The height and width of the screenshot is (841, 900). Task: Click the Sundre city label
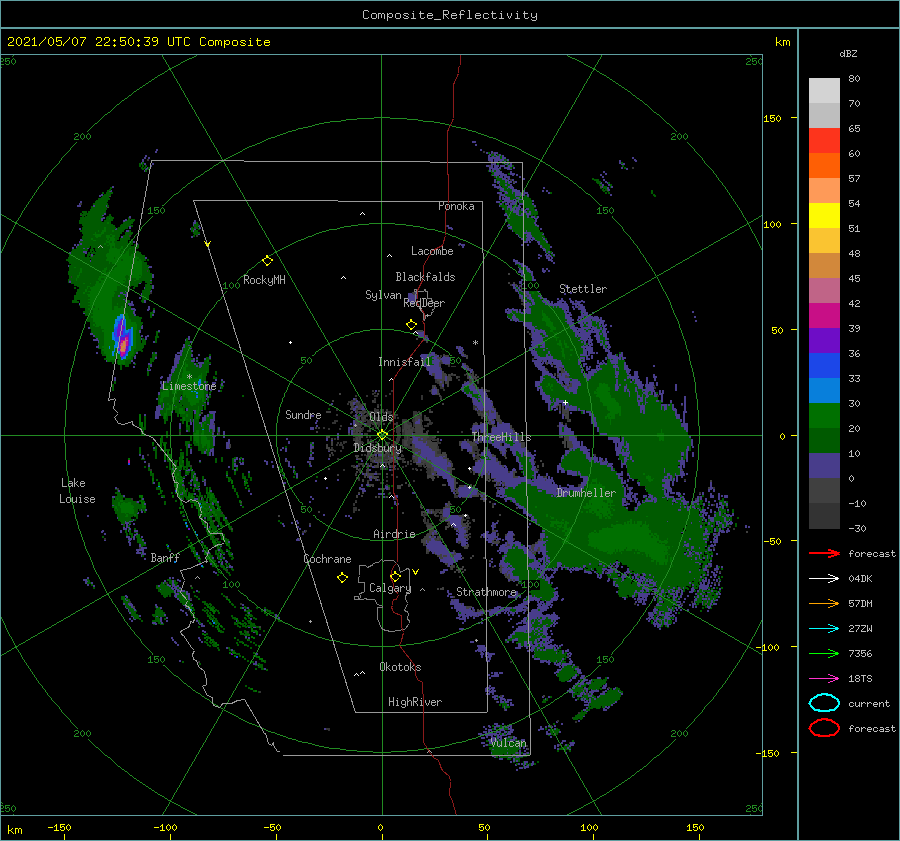tap(303, 414)
